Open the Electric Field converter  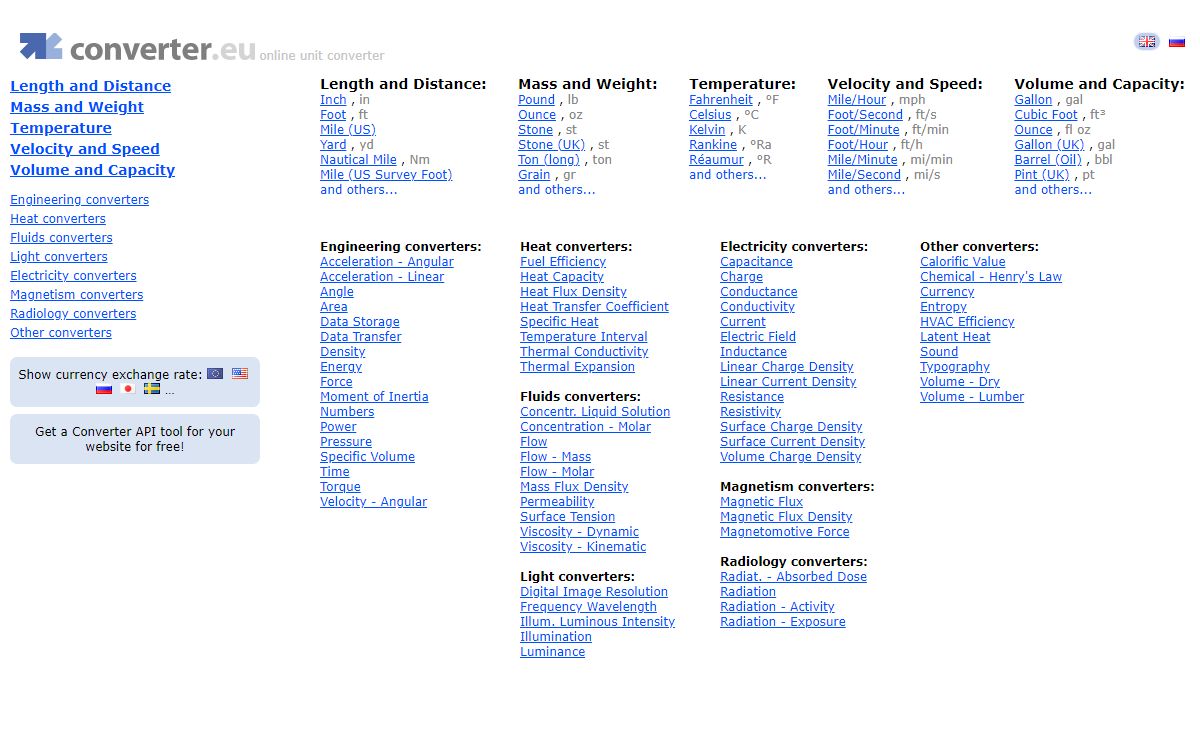click(758, 337)
